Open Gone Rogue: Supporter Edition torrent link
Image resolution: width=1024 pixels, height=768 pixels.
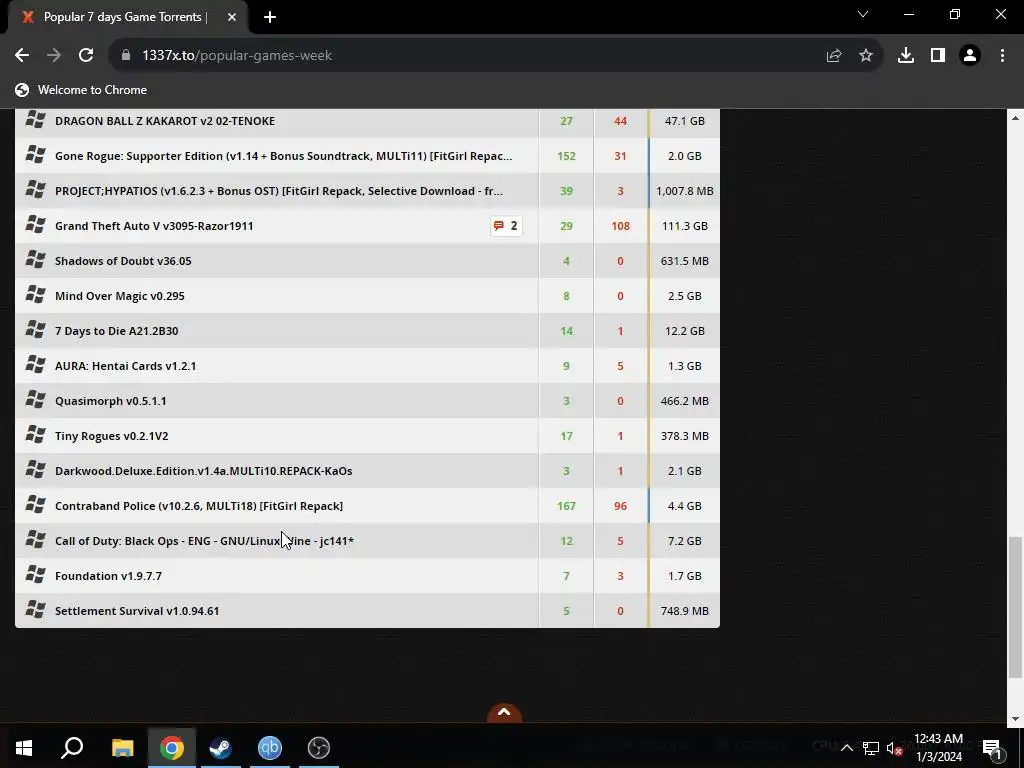coord(283,156)
